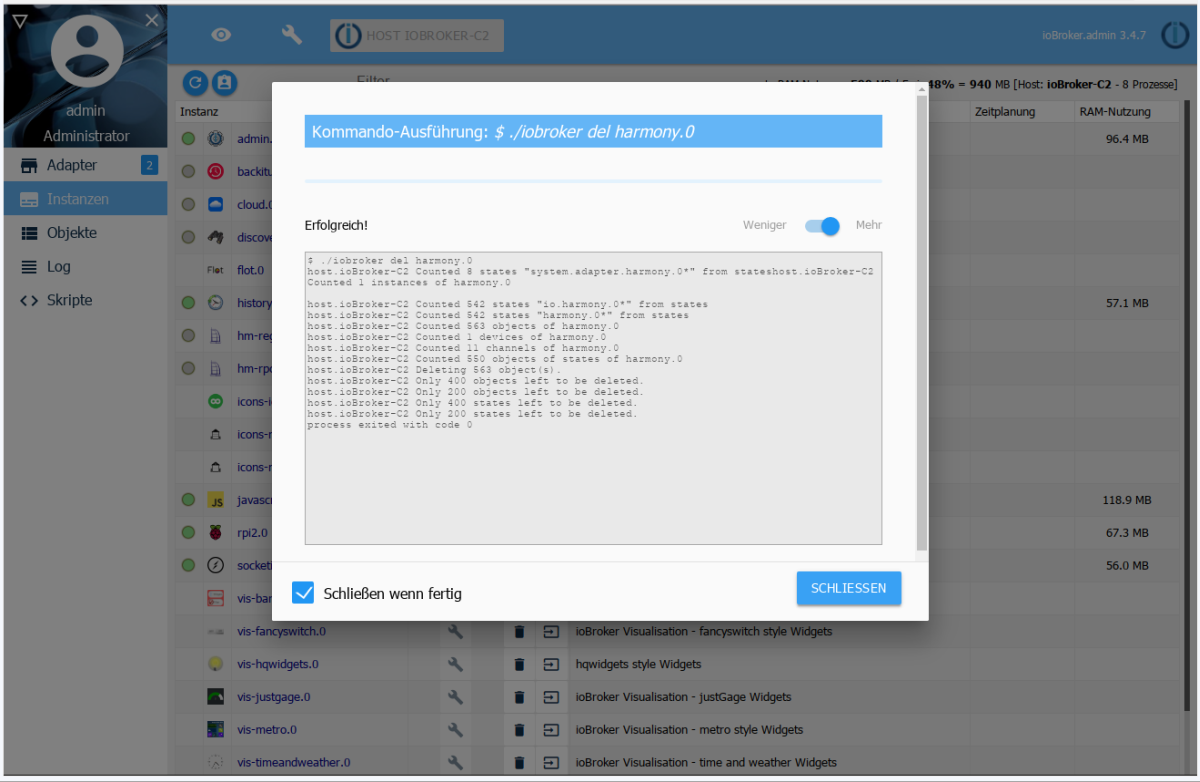Click the vis-justgage.0 gauge icon
The width and height of the screenshot is (1200, 782).
[x=215, y=697]
